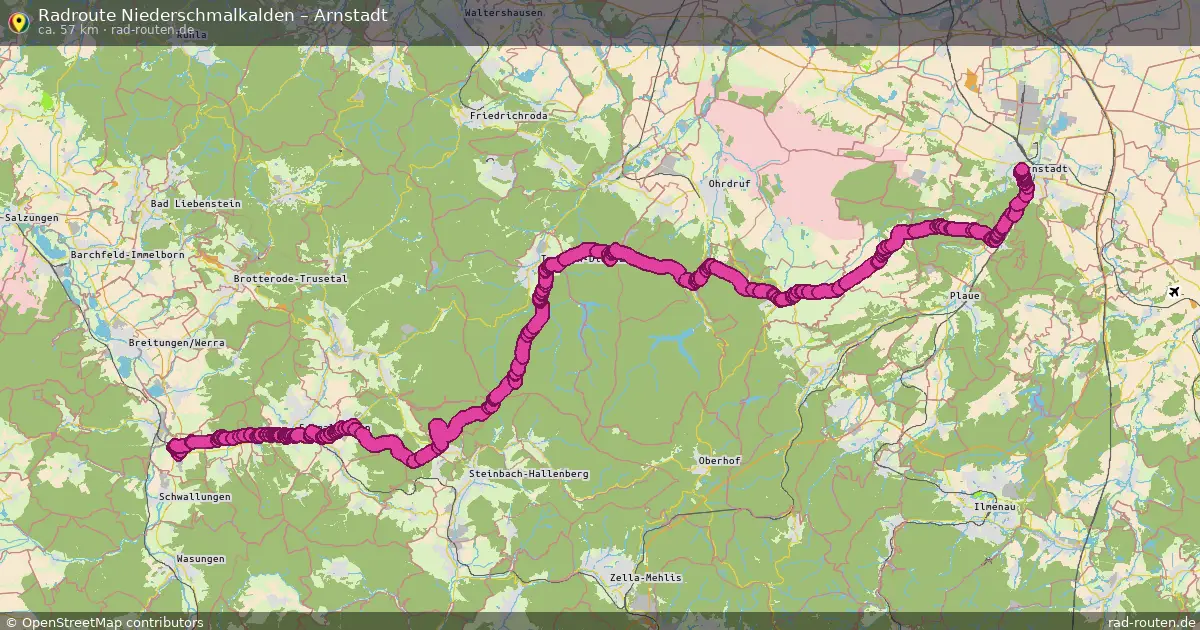Open the rad-routen.de footer link
This screenshot has width=1200, height=630.
click(1152, 622)
